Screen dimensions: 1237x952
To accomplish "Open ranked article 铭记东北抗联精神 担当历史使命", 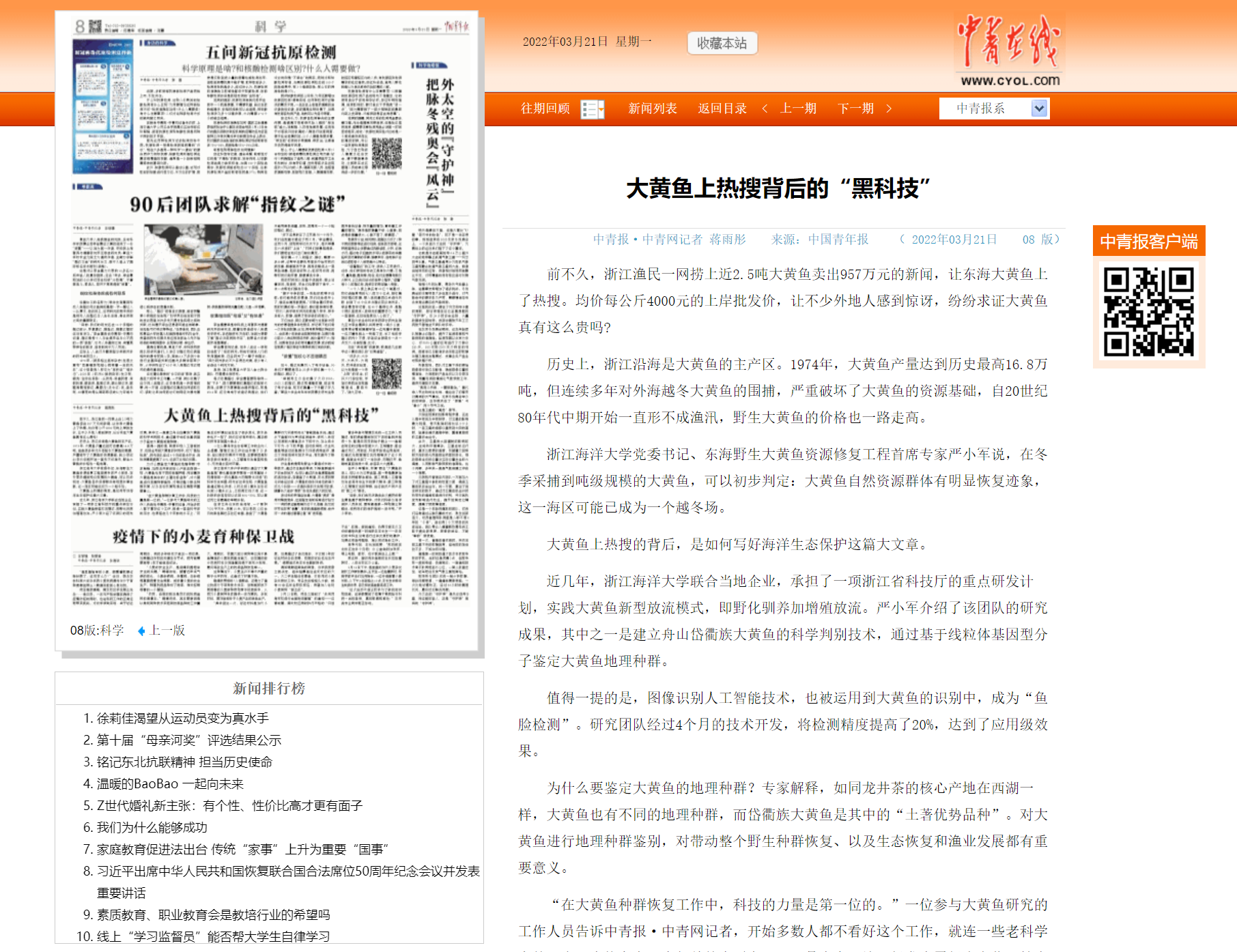I will coord(184,762).
